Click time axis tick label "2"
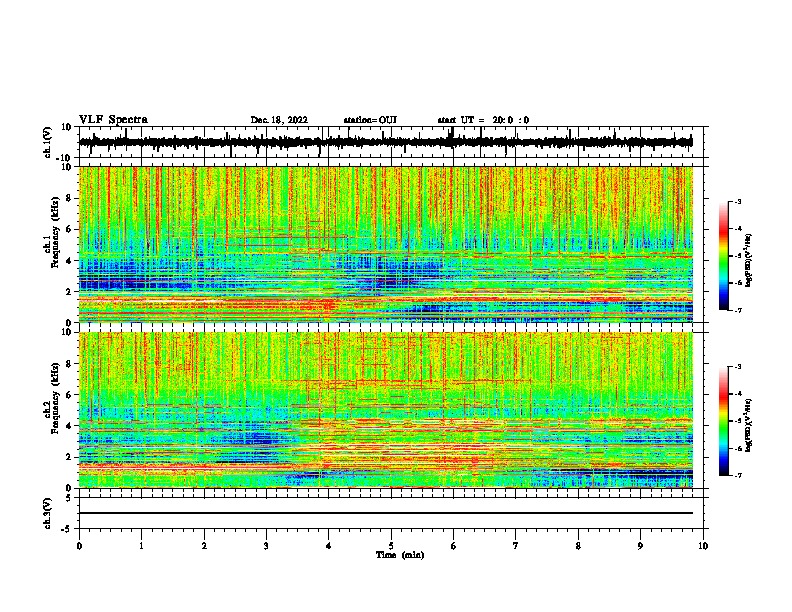This screenshot has width=792, height=612. [x=204, y=546]
